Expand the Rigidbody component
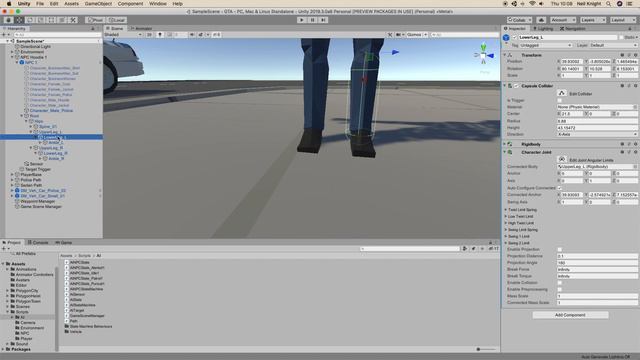Screen dimensions: 640x360 pyautogui.click(x=505, y=144)
